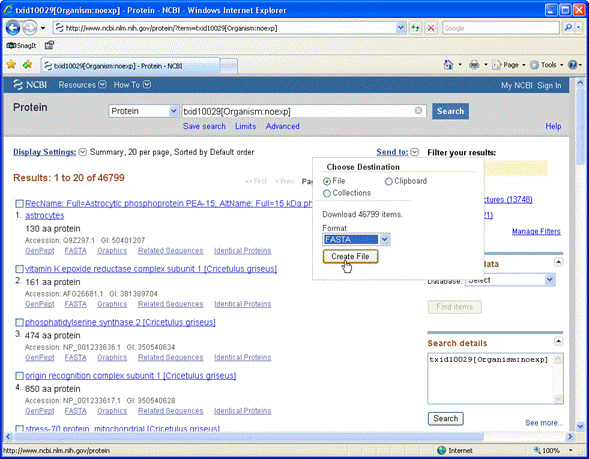Click the Save search link
Image resolution: width=589 pixels, height=459 pixels.
click(x=204, y=127)
